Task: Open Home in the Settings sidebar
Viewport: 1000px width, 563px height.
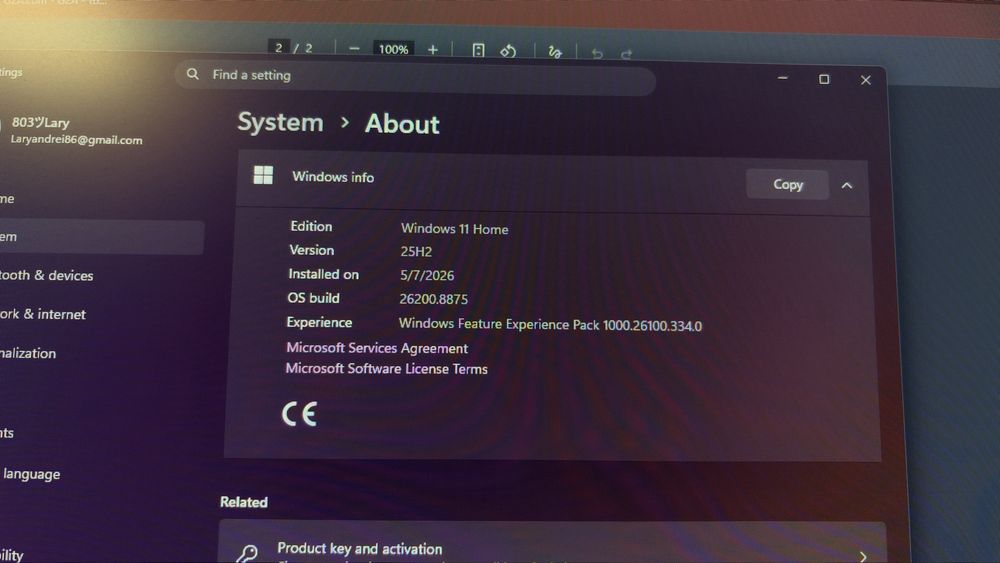Action: (x=8, y=199)
